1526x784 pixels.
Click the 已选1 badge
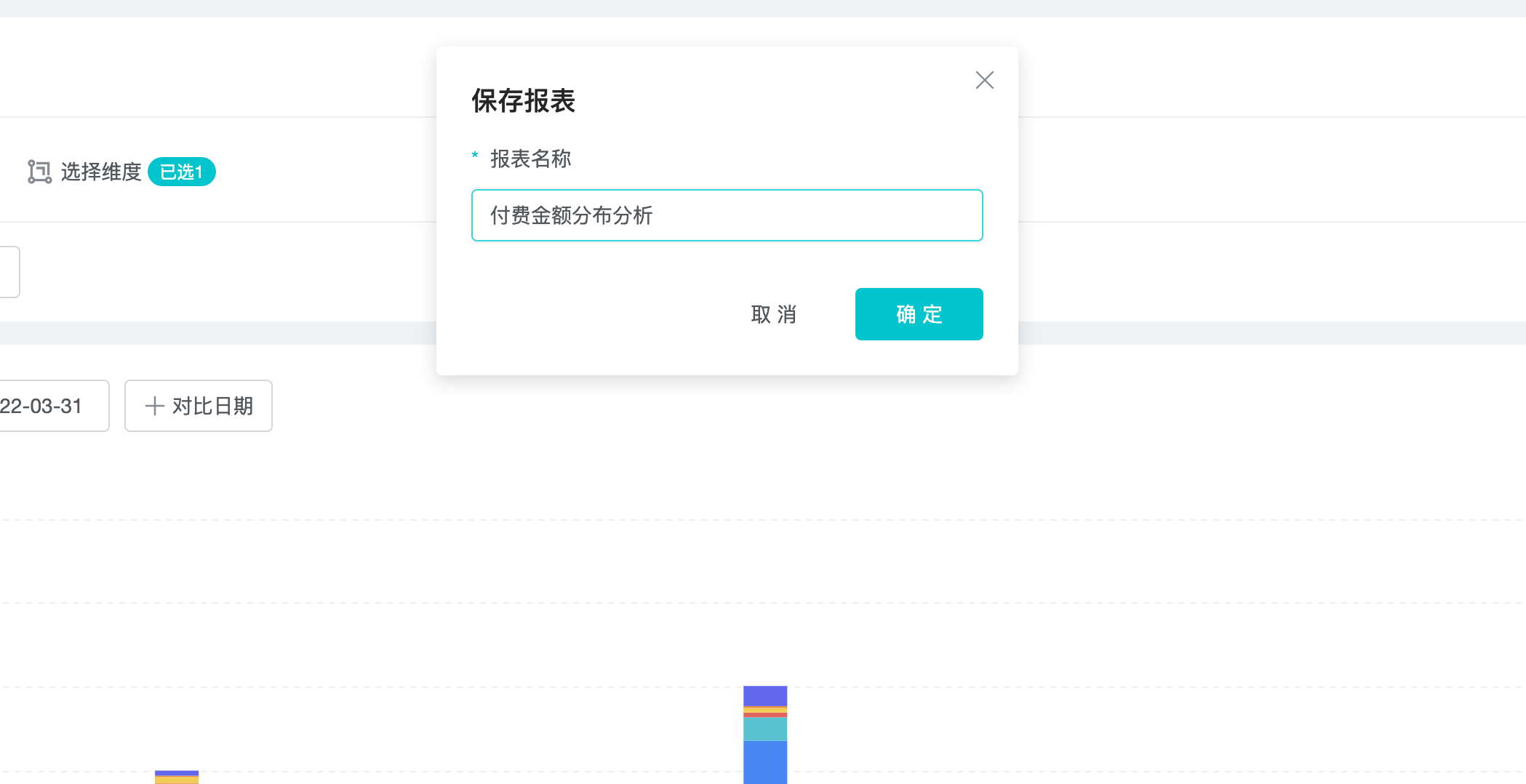pyautogui.click(x=181, y=172)
